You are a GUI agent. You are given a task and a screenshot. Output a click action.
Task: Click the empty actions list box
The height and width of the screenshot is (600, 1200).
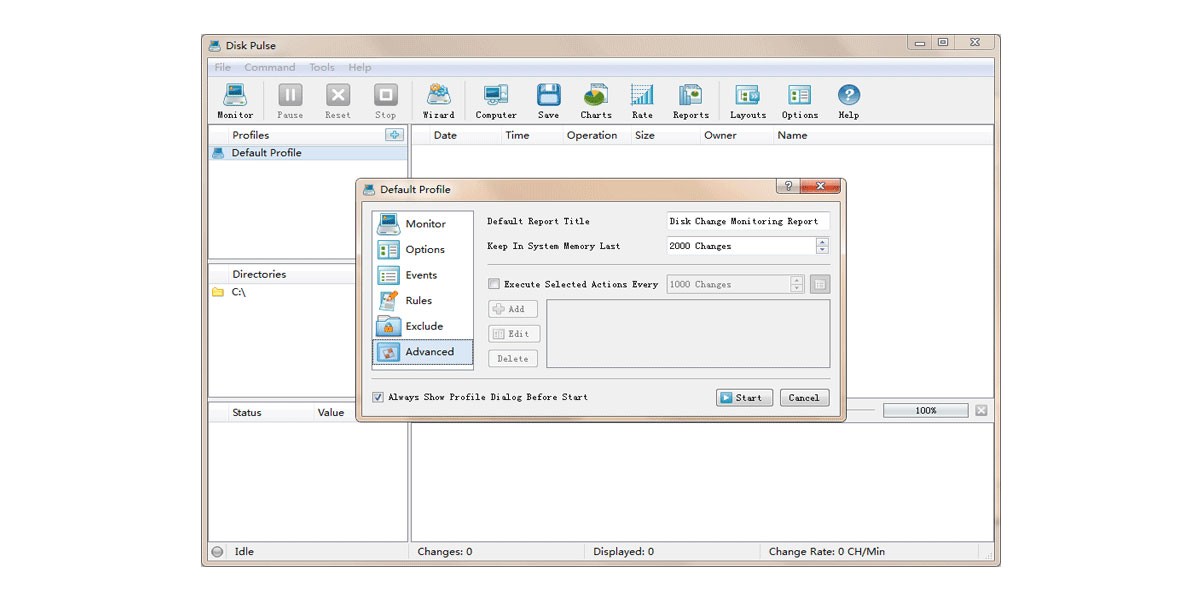tap(688, 334)
